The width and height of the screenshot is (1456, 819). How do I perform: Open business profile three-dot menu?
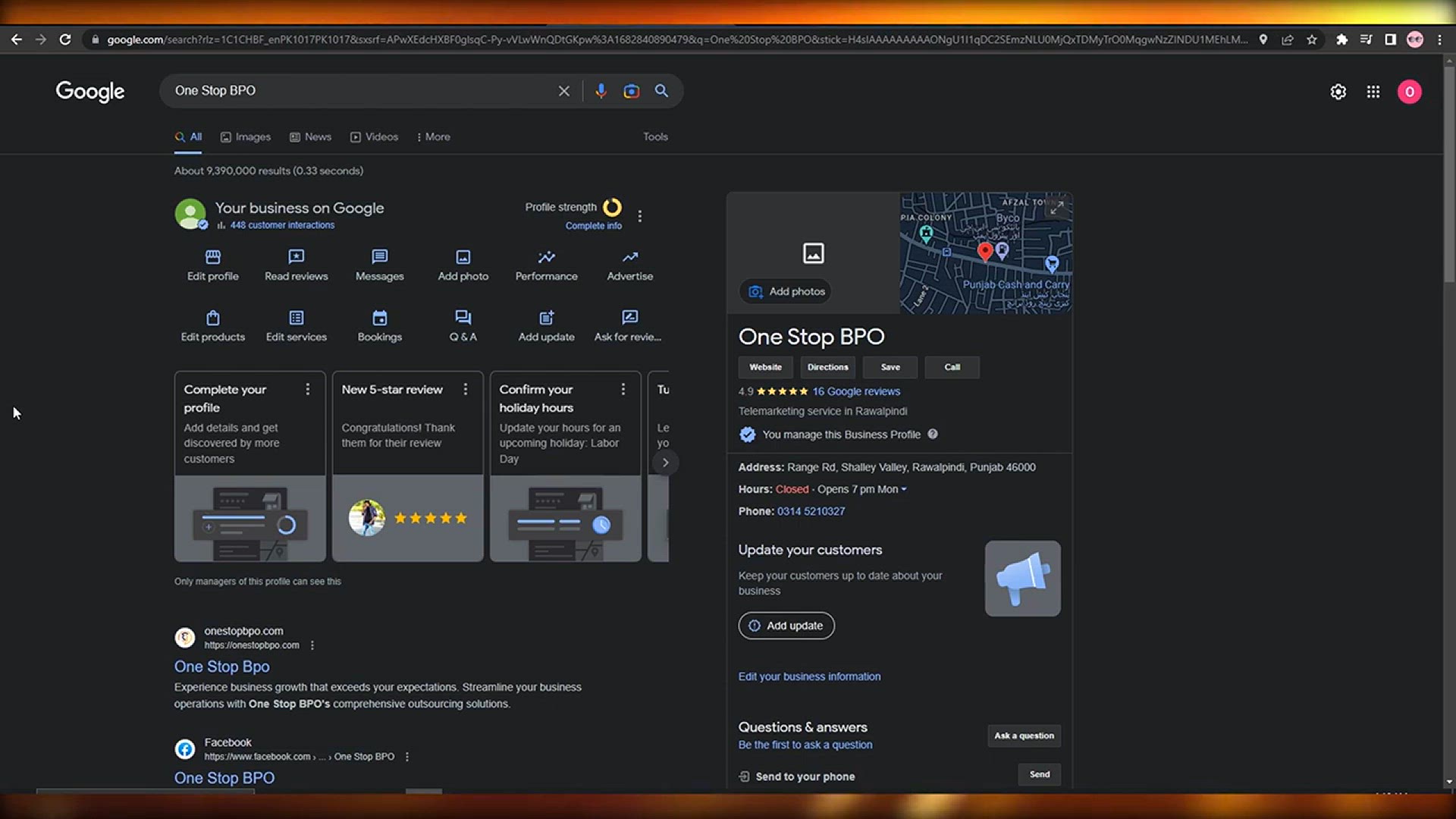(x=640, y=216)
